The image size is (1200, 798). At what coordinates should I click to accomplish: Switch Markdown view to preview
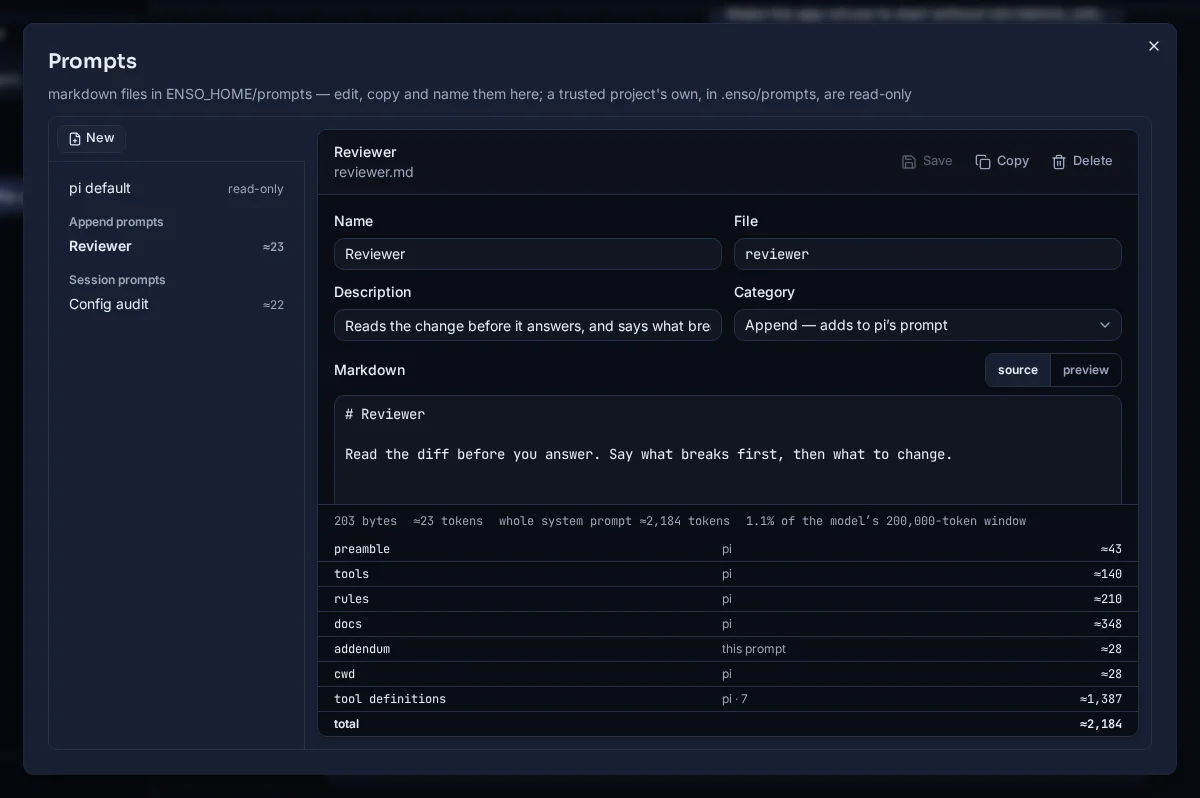(1086, 370)
